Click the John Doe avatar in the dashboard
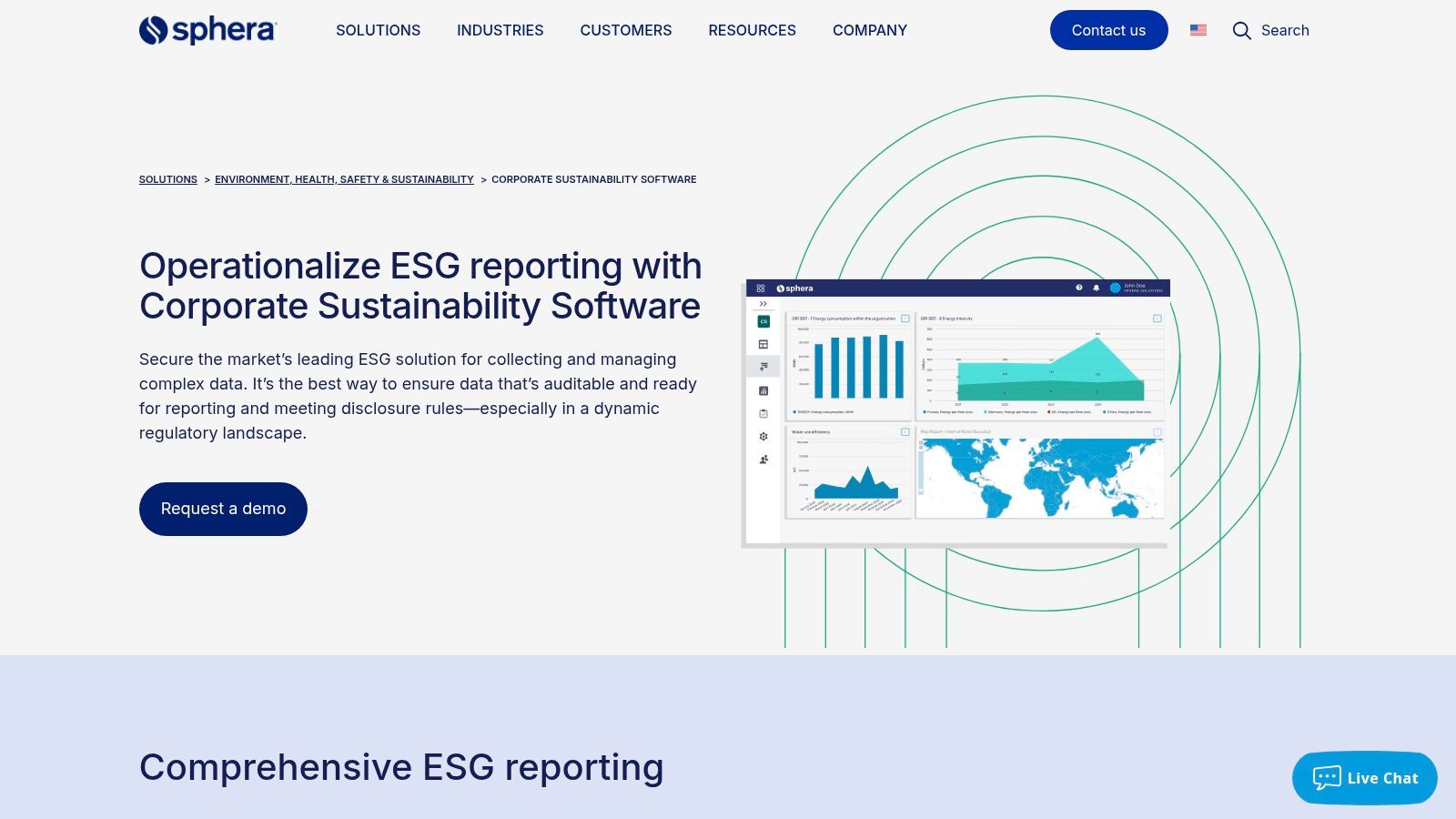 pos(1116,288)
